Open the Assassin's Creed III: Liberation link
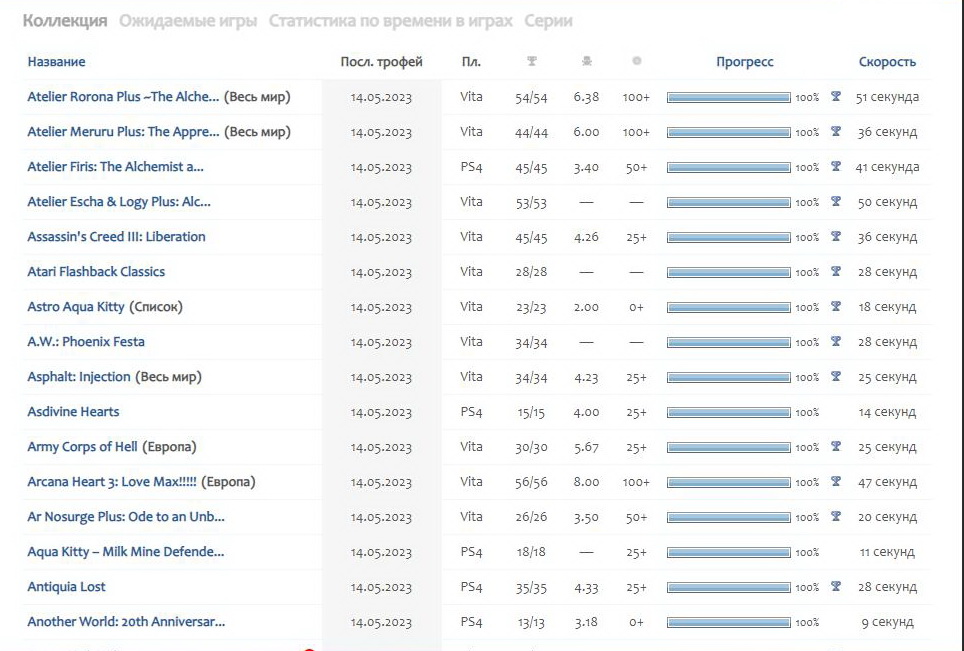Viewport: 964px width, 651px height. tap(116, 237)
